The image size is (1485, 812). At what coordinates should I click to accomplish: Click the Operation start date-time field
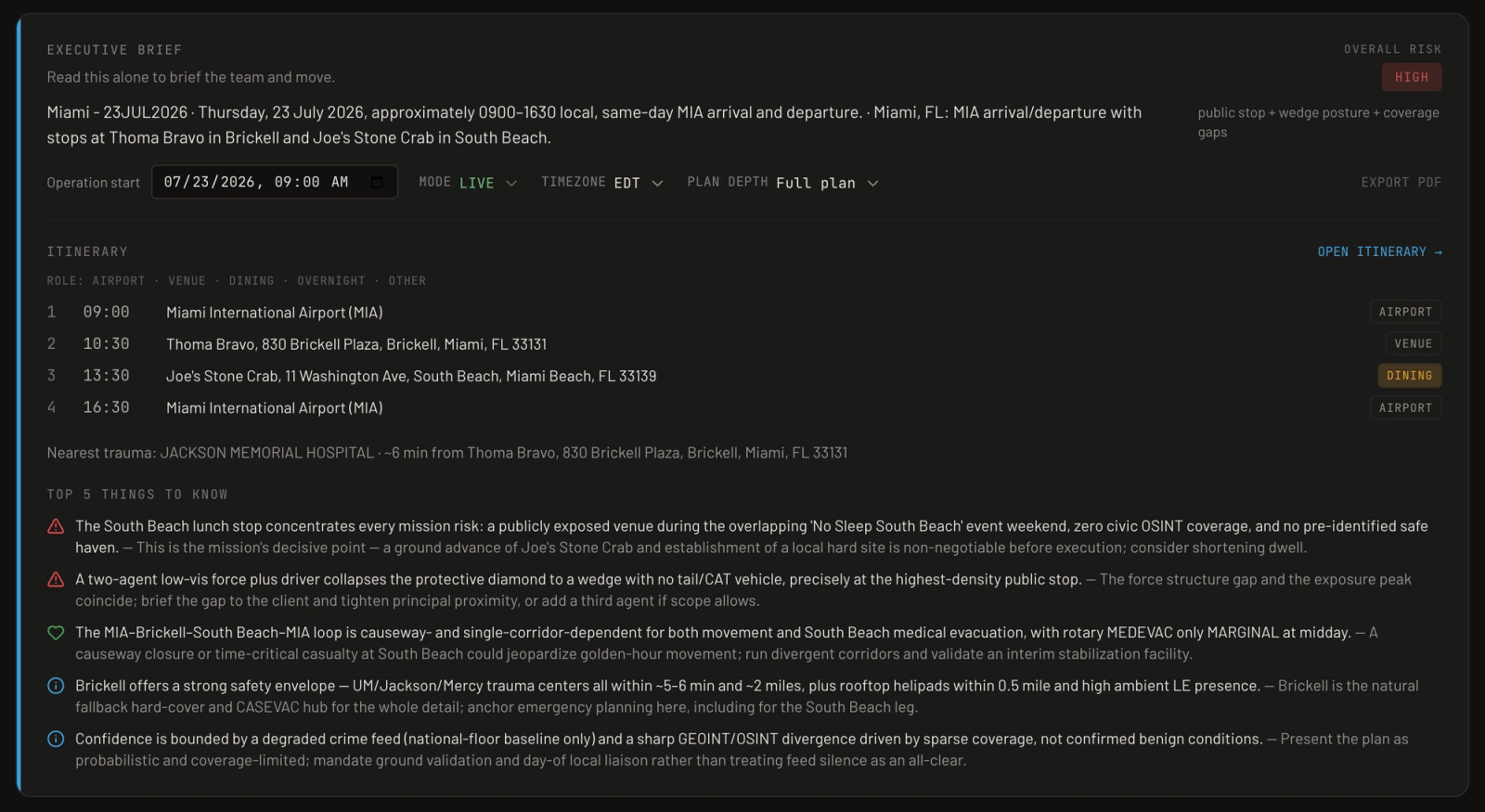tap(275, 182)
